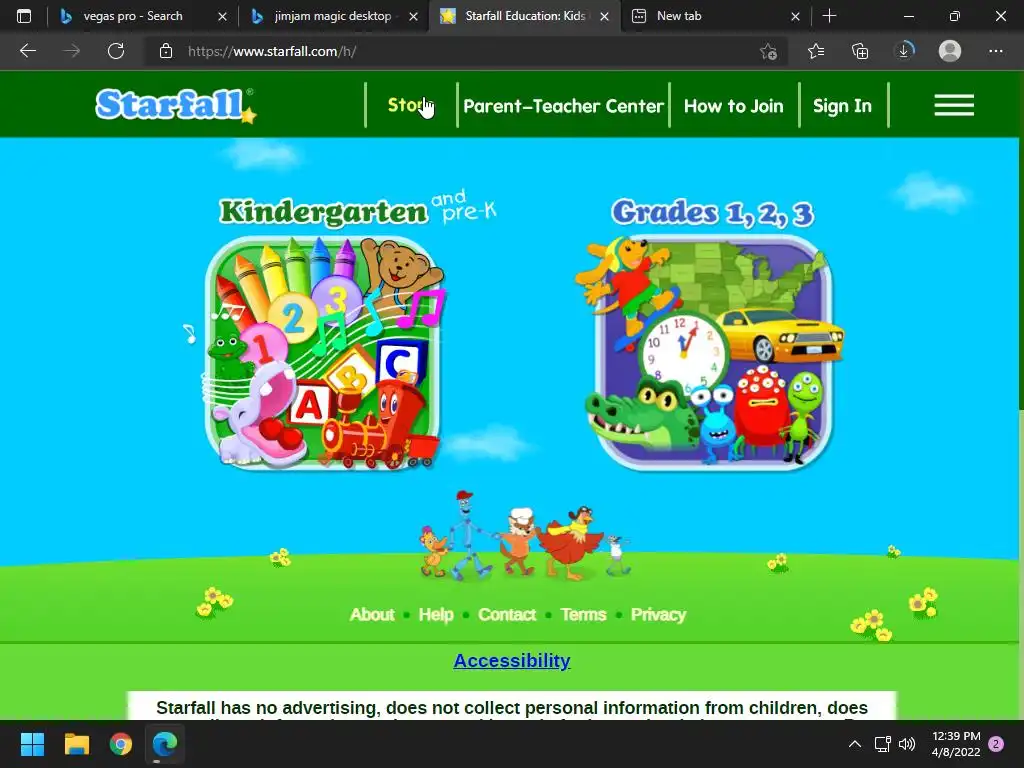
Task: Open the How to Join page
Action: coord(733,106)
